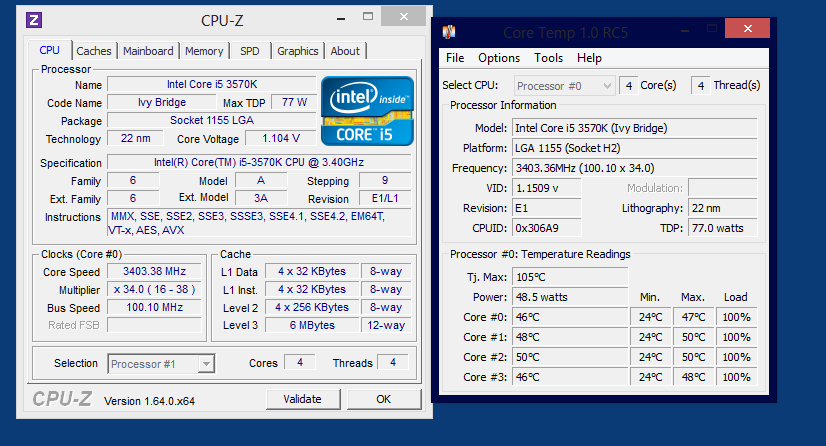Click the TDP value 77.0 watts
The image size is (826, 446).
723,228
